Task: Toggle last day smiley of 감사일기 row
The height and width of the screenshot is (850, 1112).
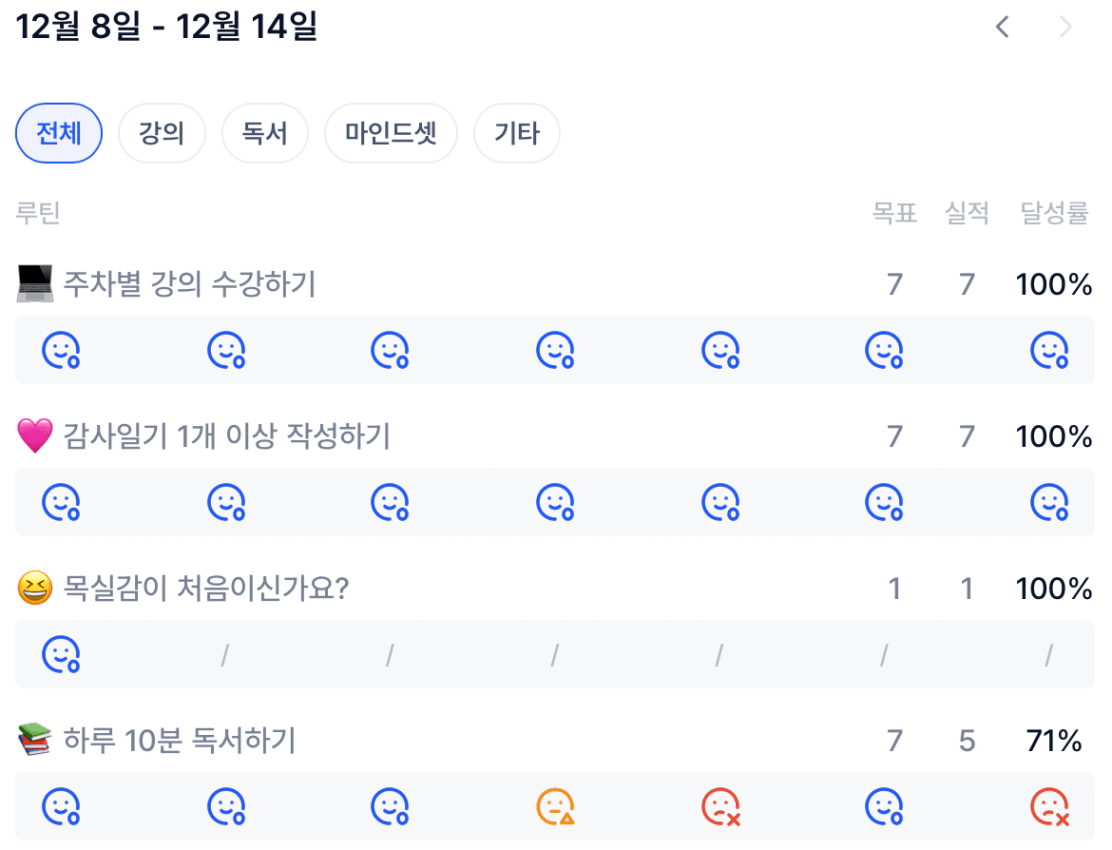Action: (1049, 502)
